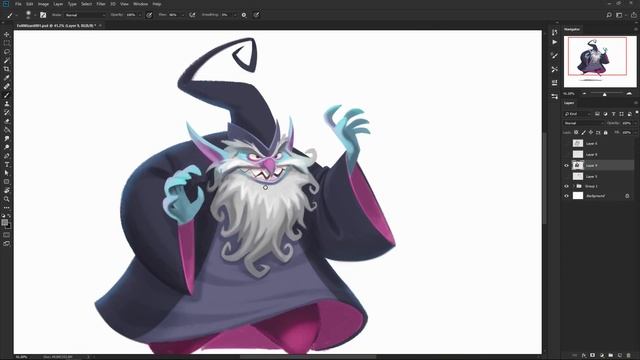Toggle lock transparent pixels icon

(x=576, y=133)
